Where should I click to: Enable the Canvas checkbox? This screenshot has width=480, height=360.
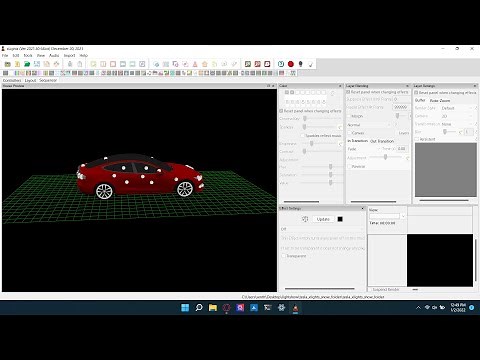point(349,133)
